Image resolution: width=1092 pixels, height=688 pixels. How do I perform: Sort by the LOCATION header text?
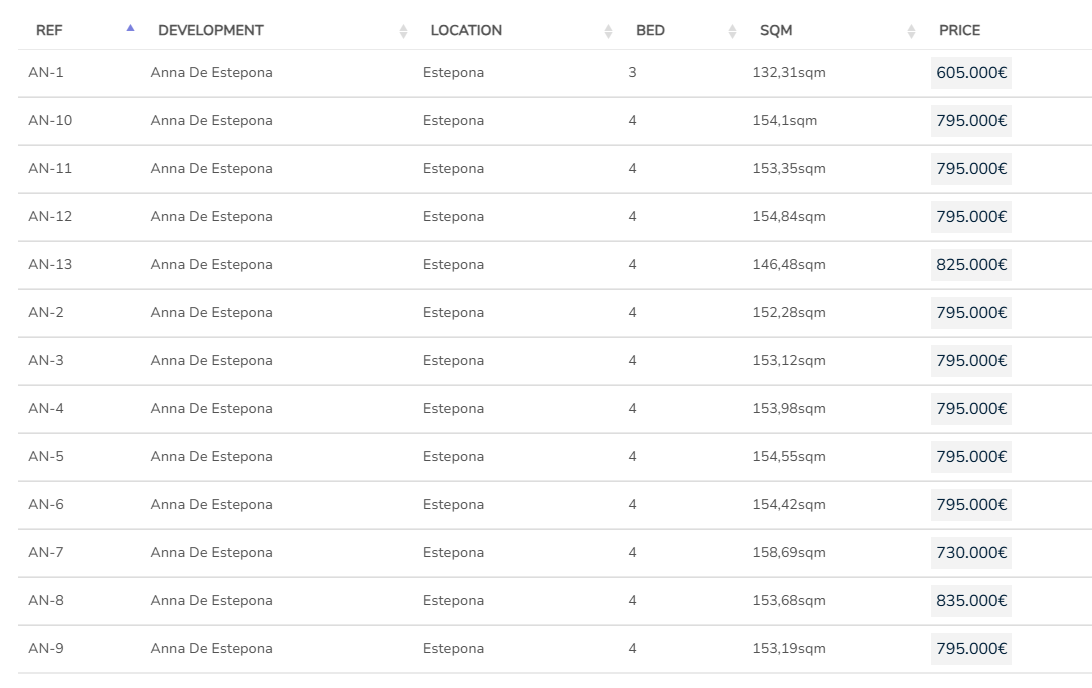pyautogui.click(x=466, y=31)
